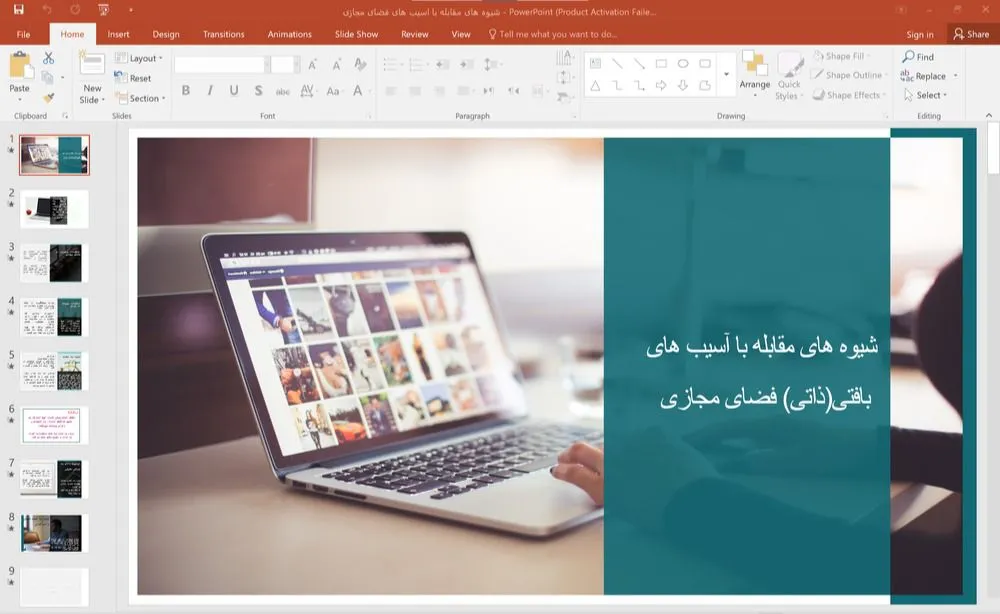Select the triangle shape in the shapes gallery
This screenshot has width=1000, height=614.
pyautogui.click(x=595, y=86)
